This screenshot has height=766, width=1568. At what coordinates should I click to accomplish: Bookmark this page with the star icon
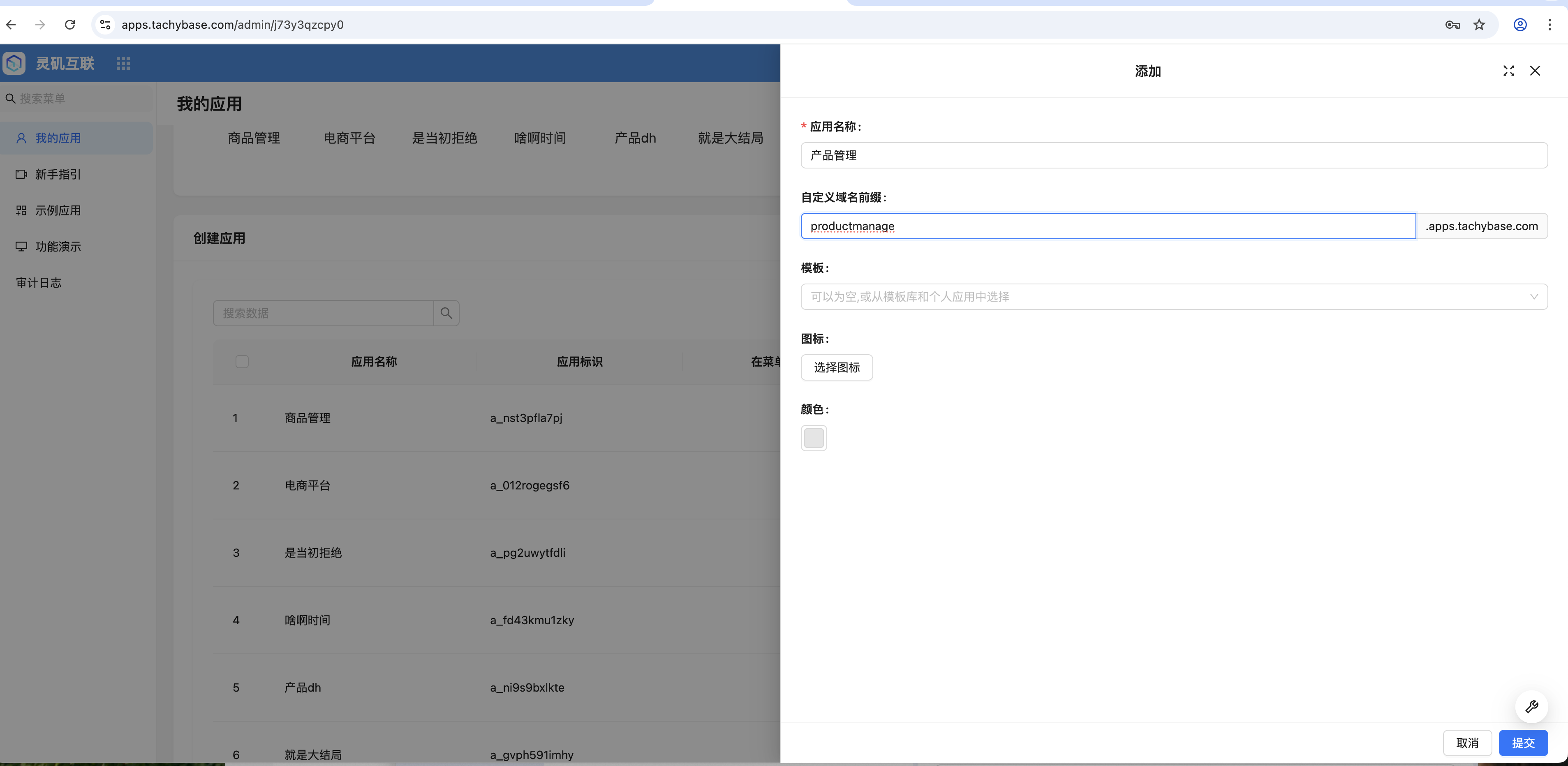[x=1478, y=25]
